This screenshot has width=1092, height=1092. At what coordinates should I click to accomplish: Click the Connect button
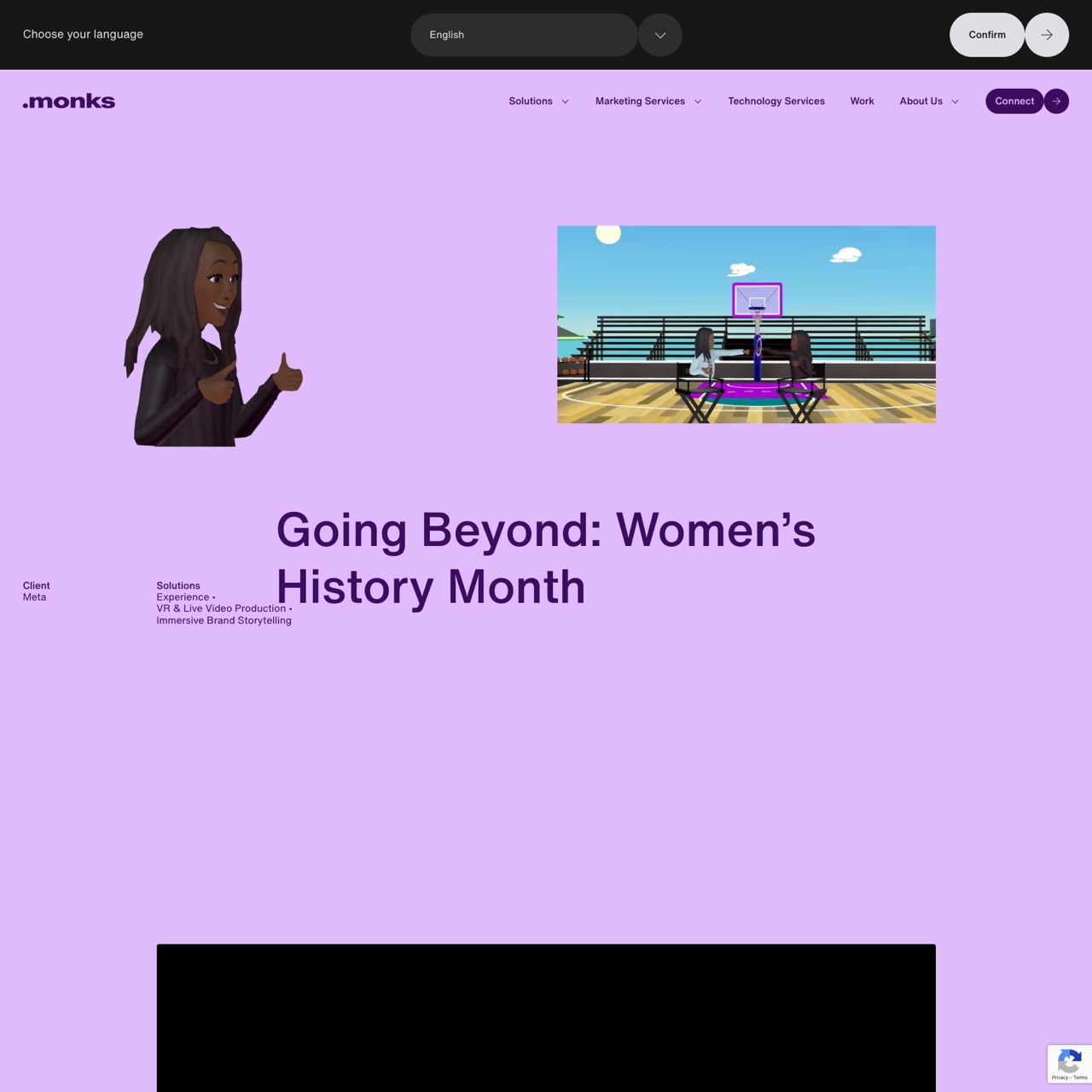click(1014, 102)
